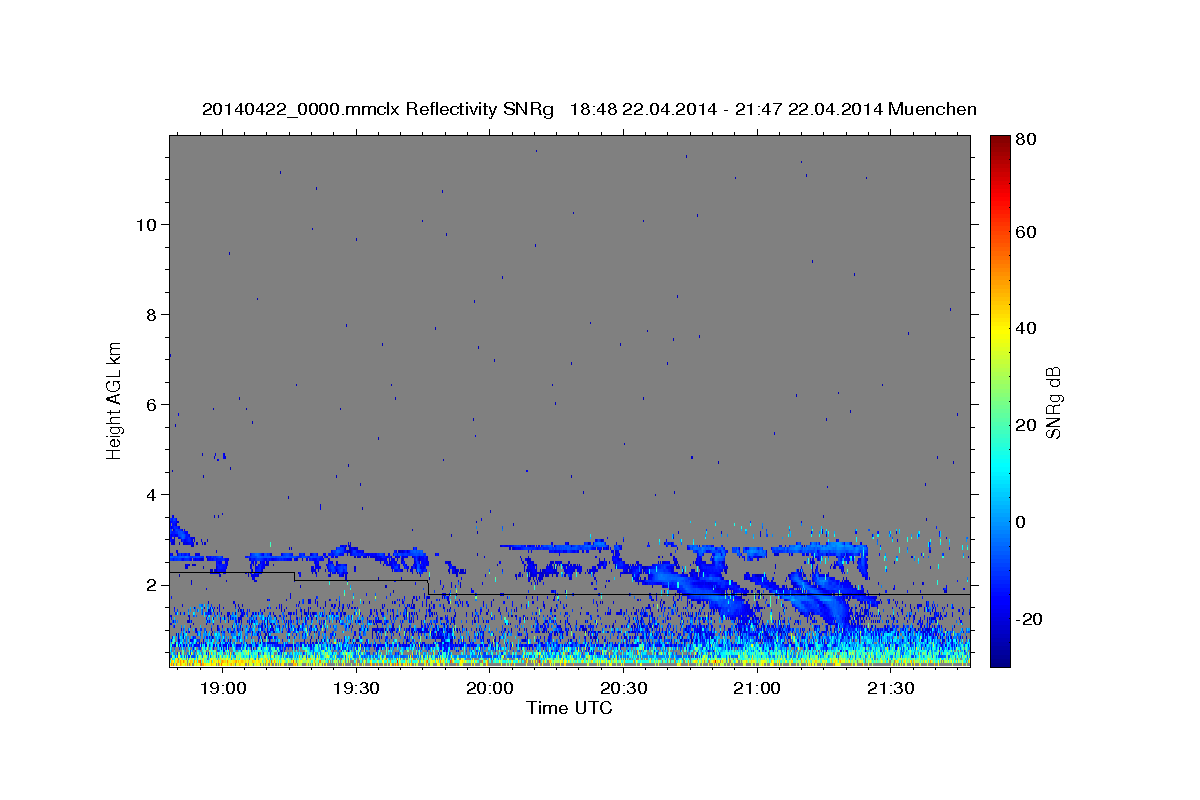Screen dimensions: 1200x800
Task: Click the colorbar value 60
Action: click(x=1026, y=232)
